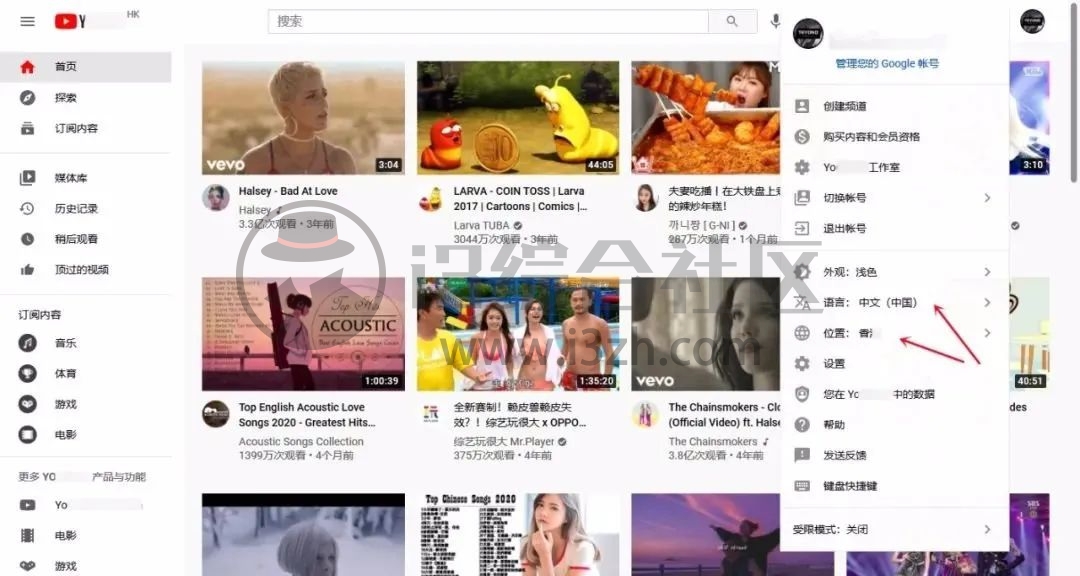Play the Halsey vevo thumbnail 3:04
1080x576 pixels.
(303, 118)
